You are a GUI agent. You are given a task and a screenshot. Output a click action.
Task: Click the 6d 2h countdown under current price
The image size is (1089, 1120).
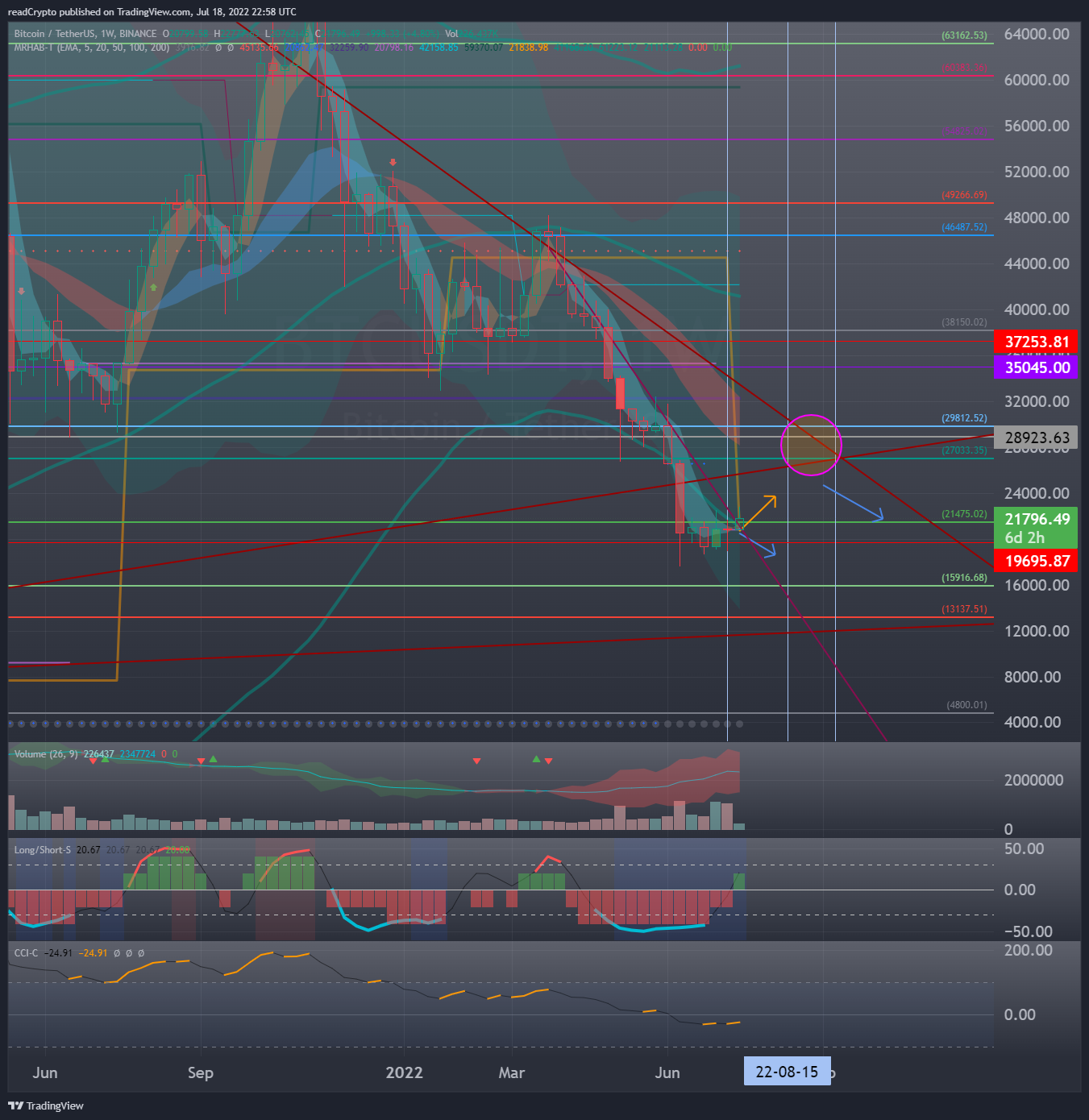click(x=1025, y=537)
